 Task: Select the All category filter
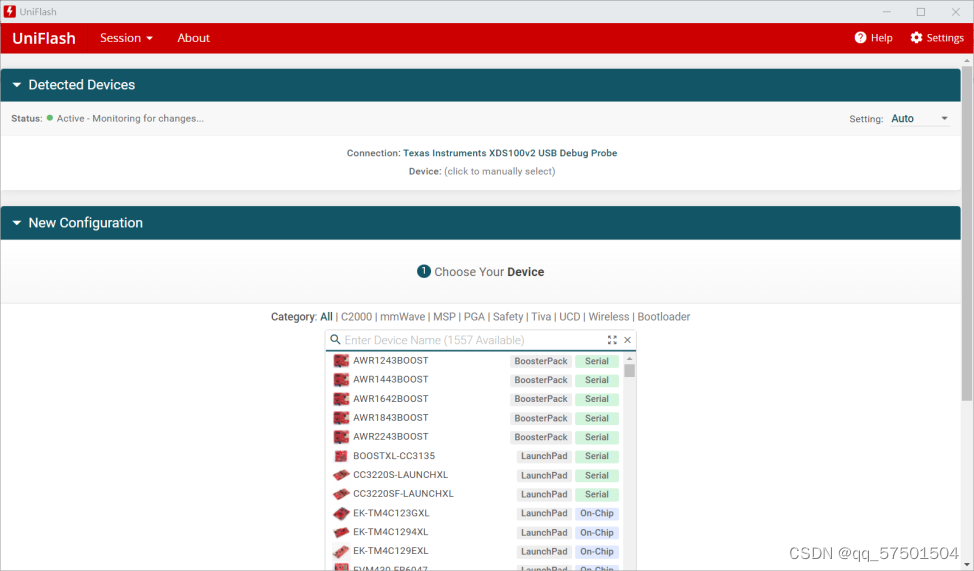point(326,317)
